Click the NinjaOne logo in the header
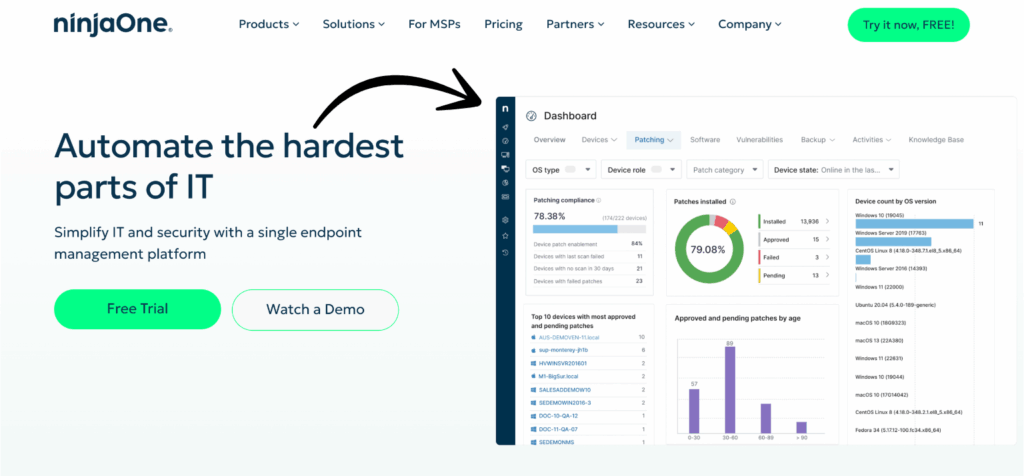 click(113, 24)
